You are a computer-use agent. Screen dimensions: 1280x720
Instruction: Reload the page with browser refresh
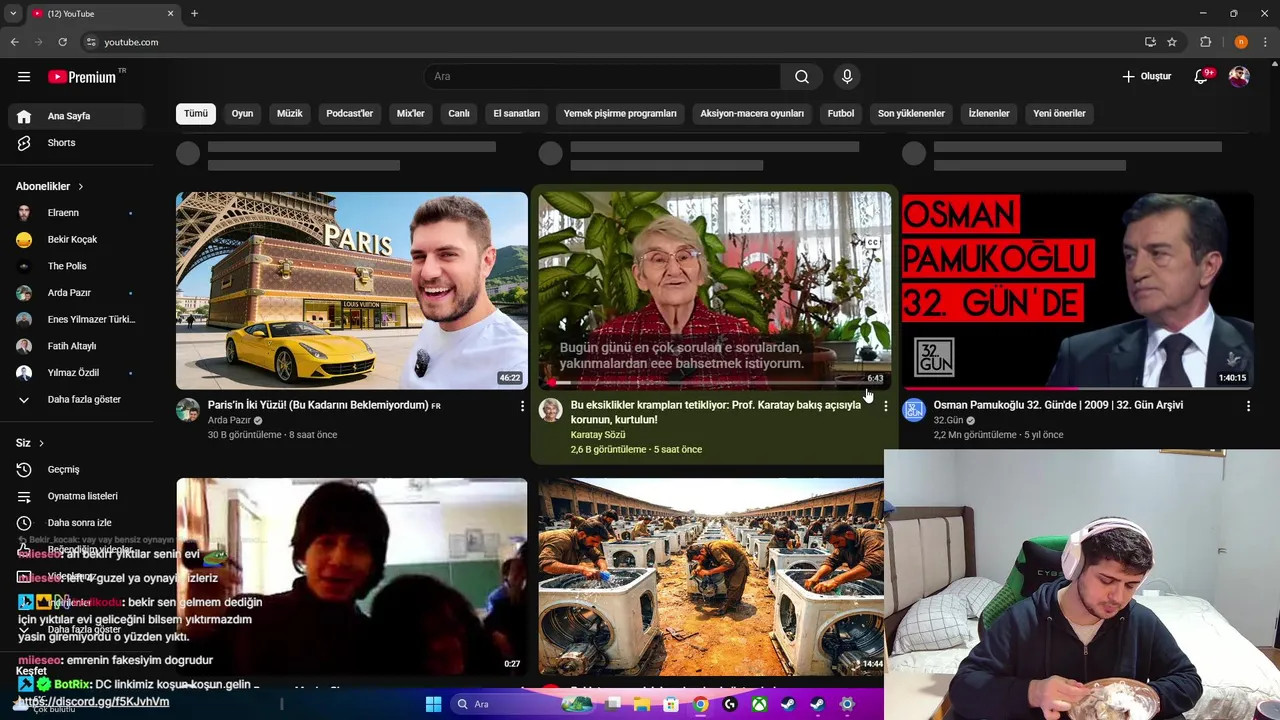pyautogui.click(x=62, y=42)
